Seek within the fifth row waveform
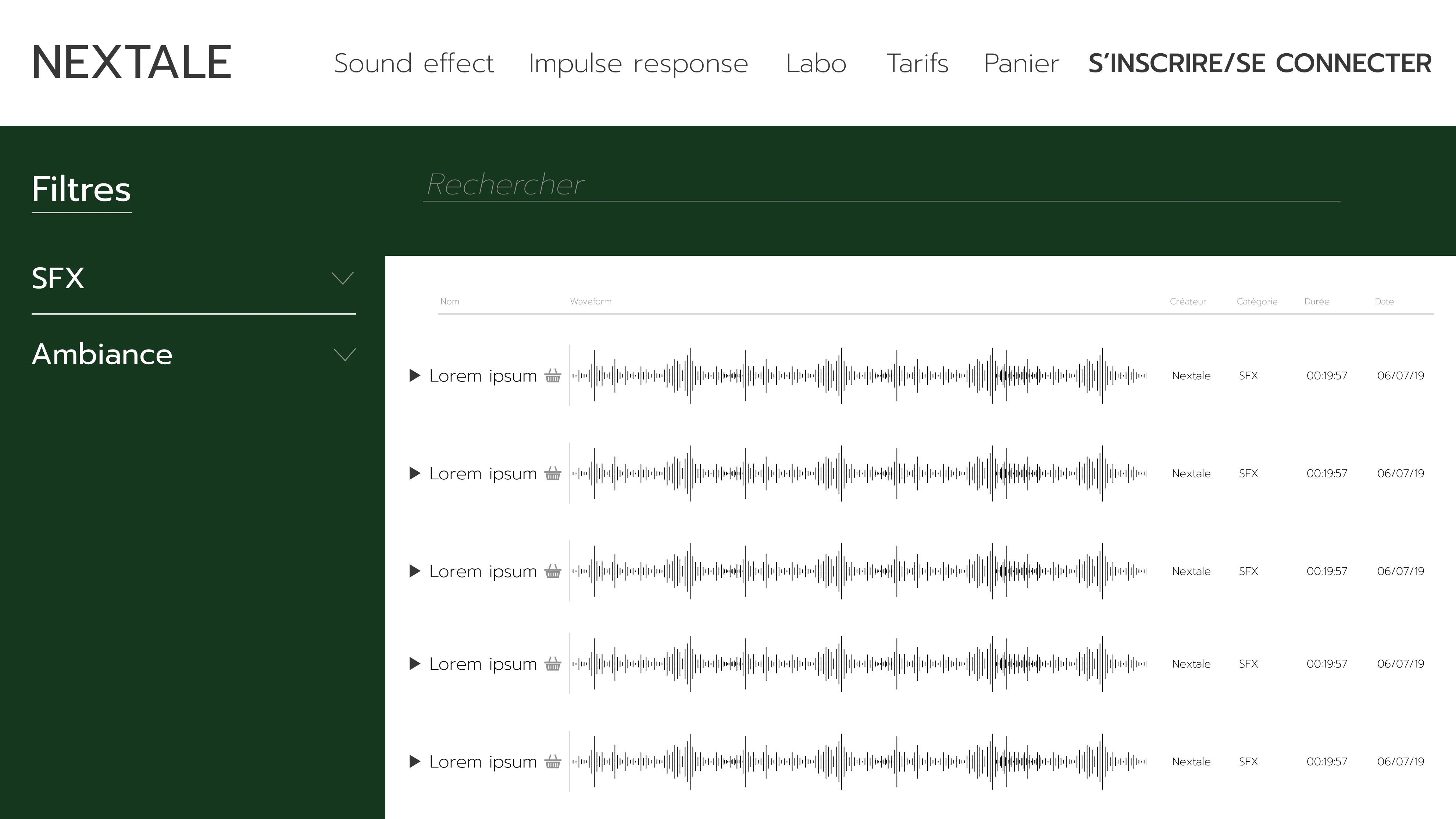 pyautogui.click(x=859, y=761)
